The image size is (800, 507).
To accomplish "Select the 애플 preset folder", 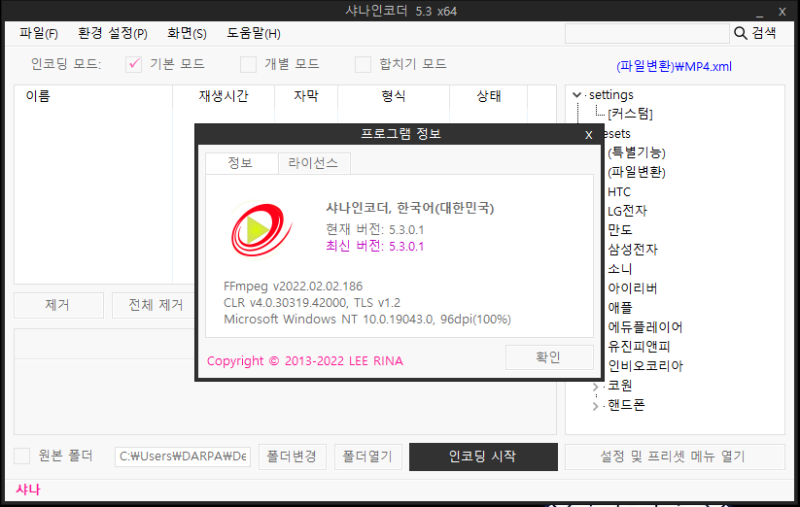I will [x=620, y=308].
